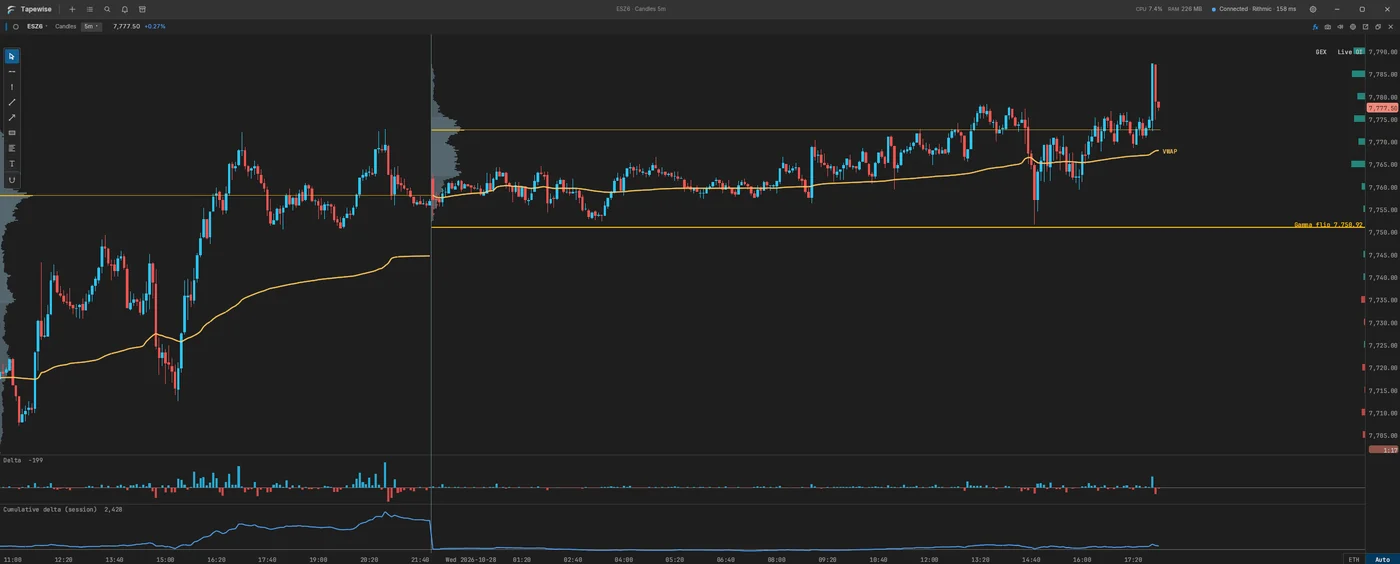Toggle ETH session button
The image size is (1400, 564).
click(x=1354, y=559)
